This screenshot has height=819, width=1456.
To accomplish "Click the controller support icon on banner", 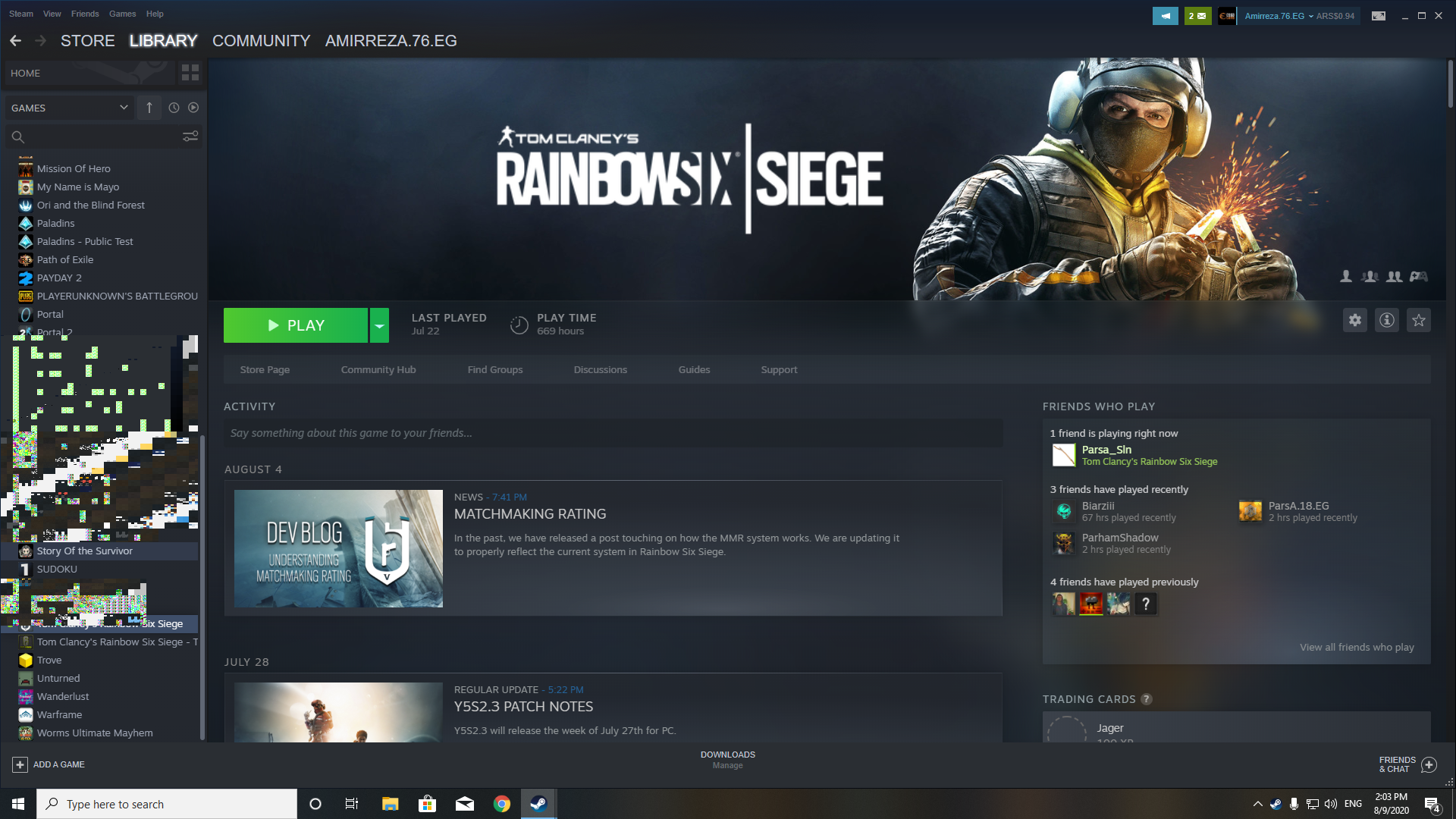I will pos(1419,277).
